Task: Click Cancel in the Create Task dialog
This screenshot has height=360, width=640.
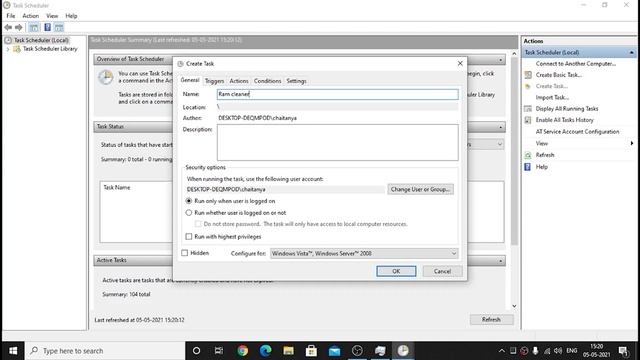Action: coord(442,271)
